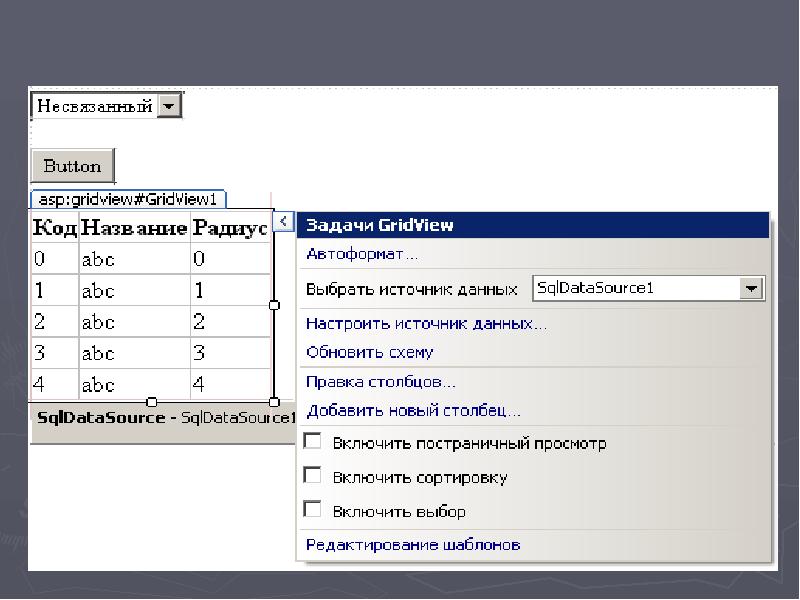Click Настроить источник данных link
Image resolution: width=800 pixels, height=600 pixels.
coord(426,324)
